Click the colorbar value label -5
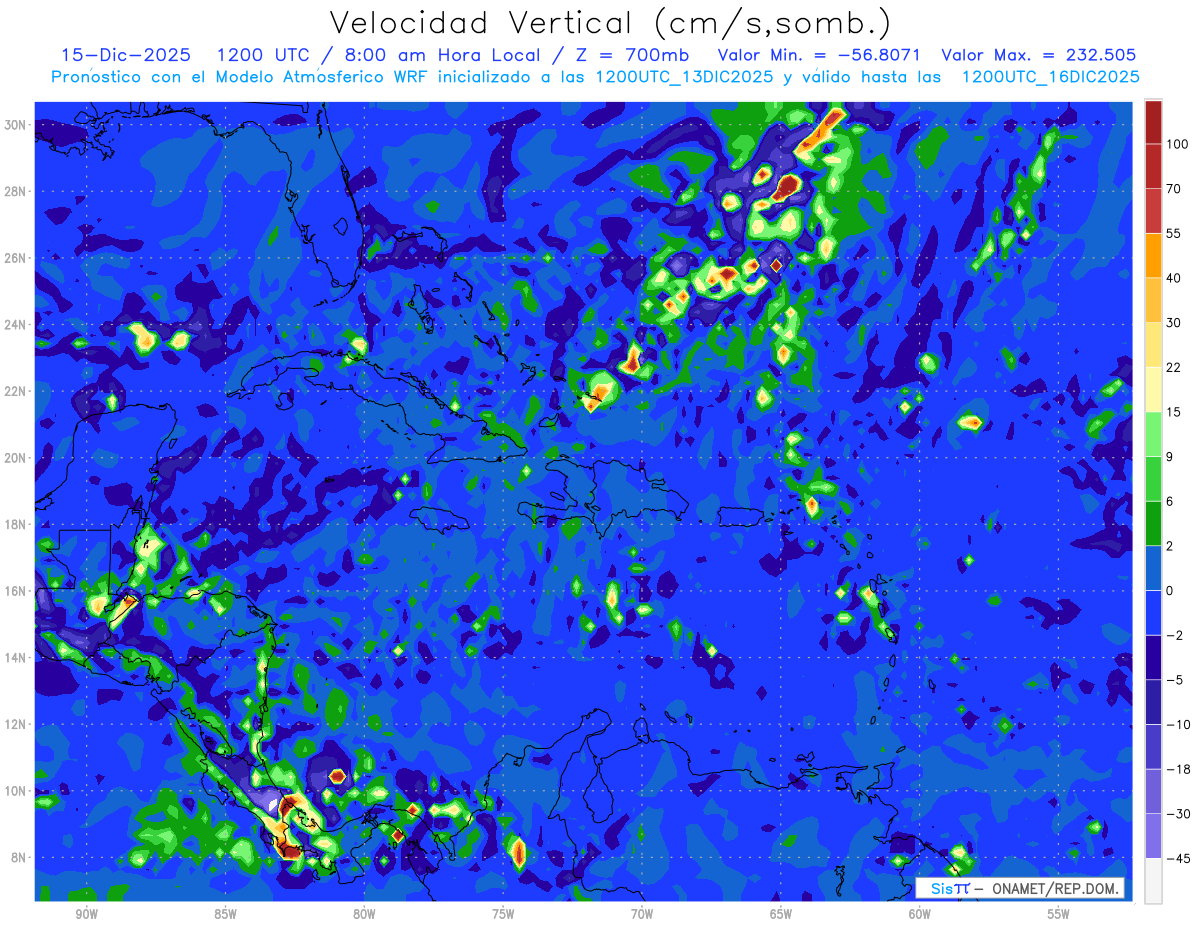The image size is (1200, 927). [1174, 680]
